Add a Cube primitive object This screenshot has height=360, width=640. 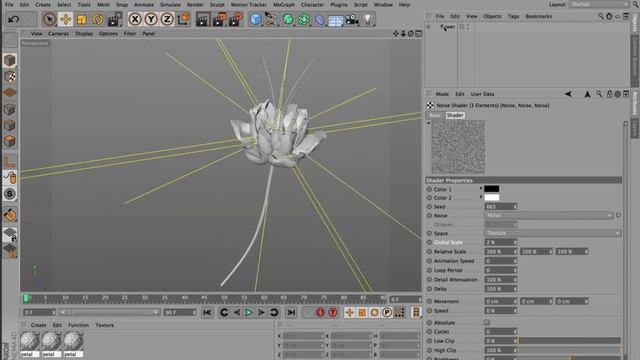256,19
